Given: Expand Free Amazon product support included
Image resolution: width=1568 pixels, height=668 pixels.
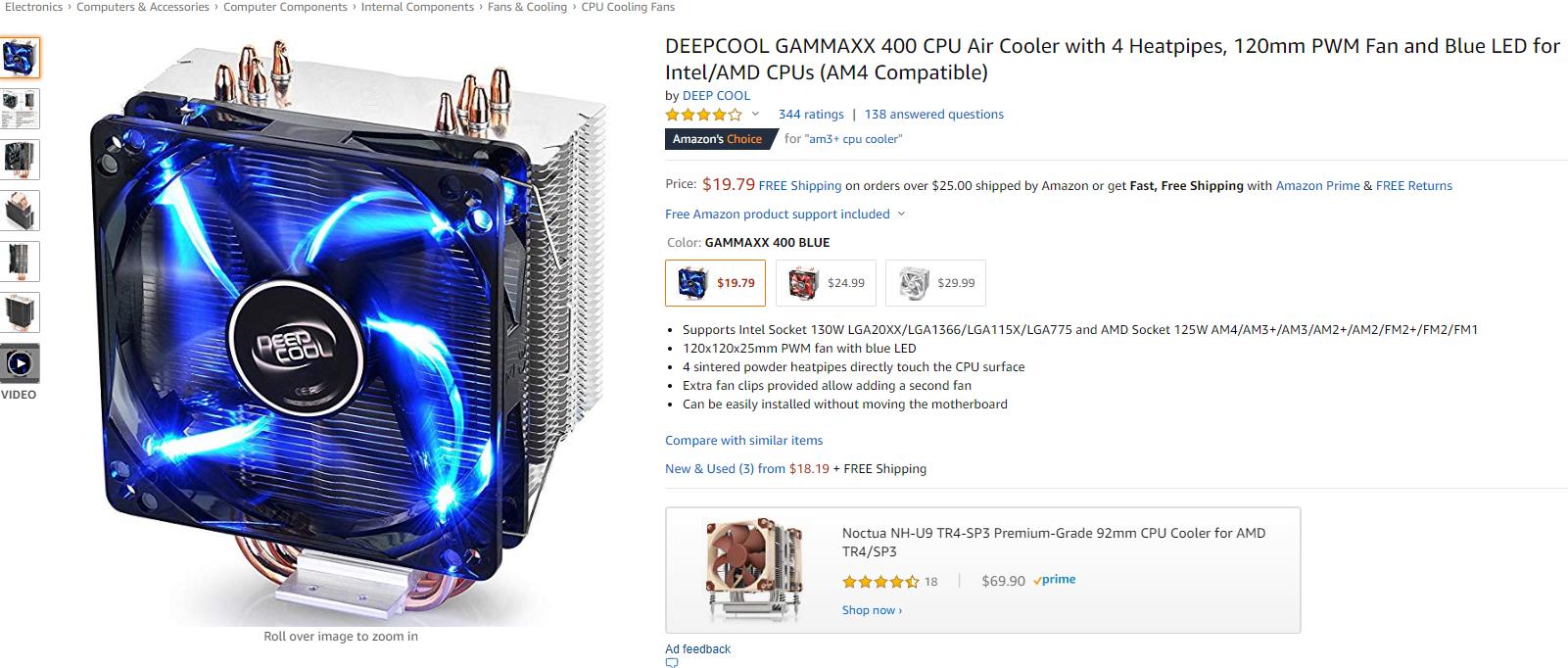Looking at the screenshot, I should [x=784, y=214].
